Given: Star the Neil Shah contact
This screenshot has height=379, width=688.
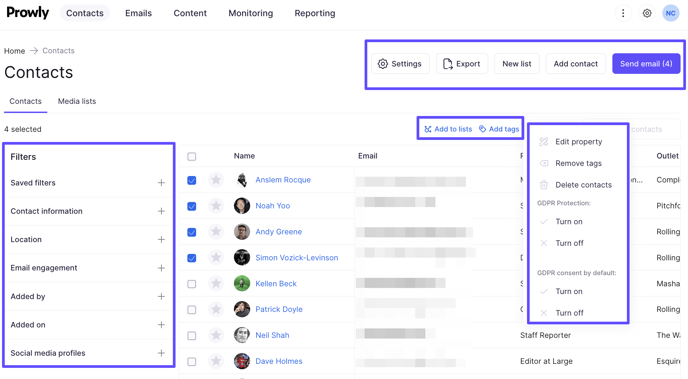Looking at the screenshot, I should (x=216, y=335).
